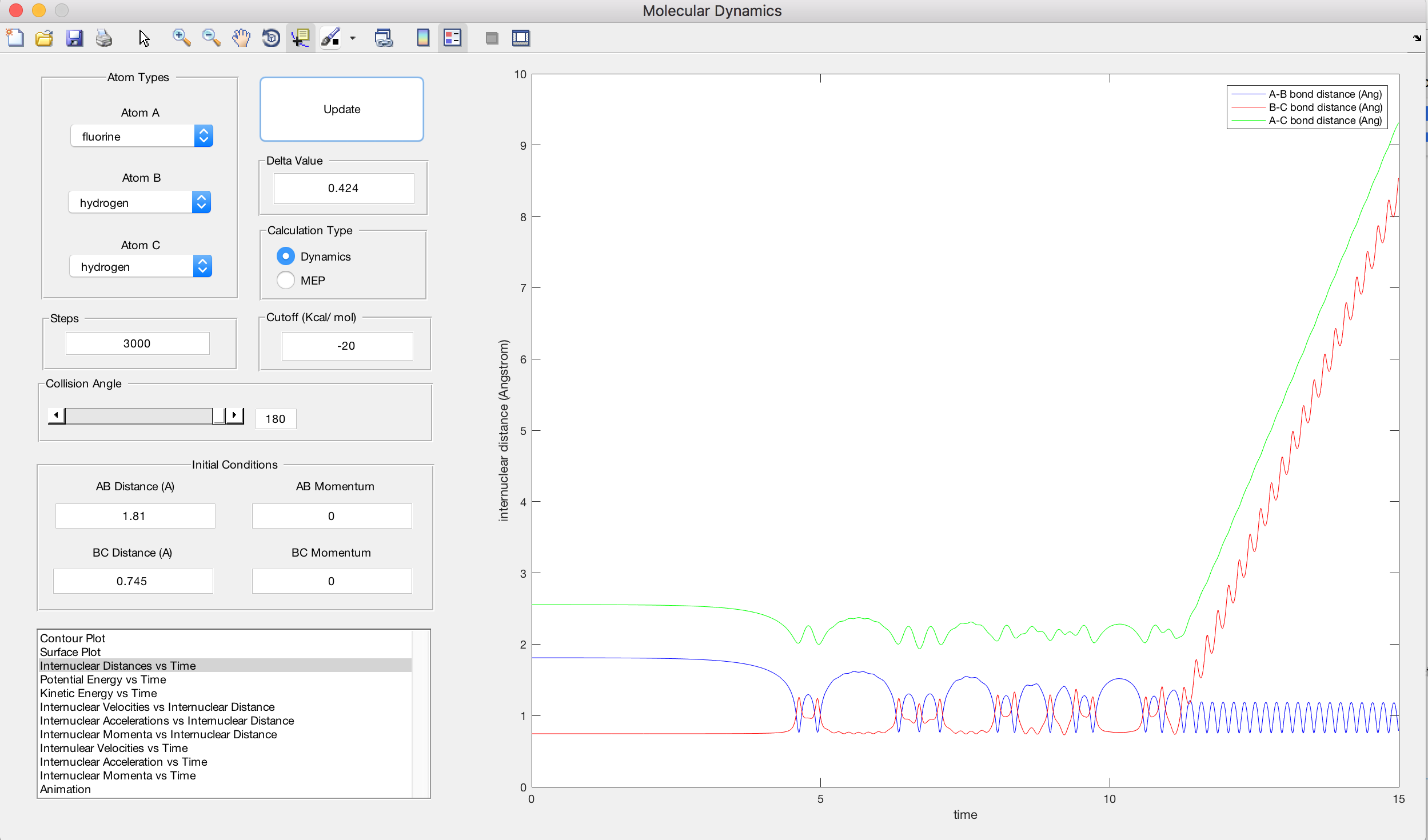Screen dimensions: 1428x840
Task: Select the MEP radio button
Action: point(286,280)
